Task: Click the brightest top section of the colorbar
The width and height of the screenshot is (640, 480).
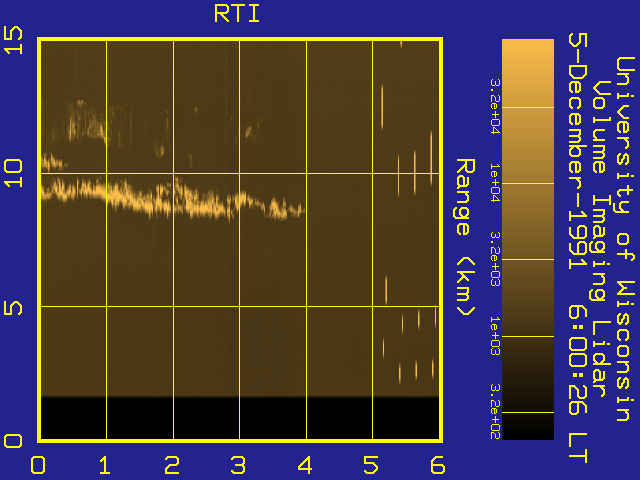Action: coord(528,73)
